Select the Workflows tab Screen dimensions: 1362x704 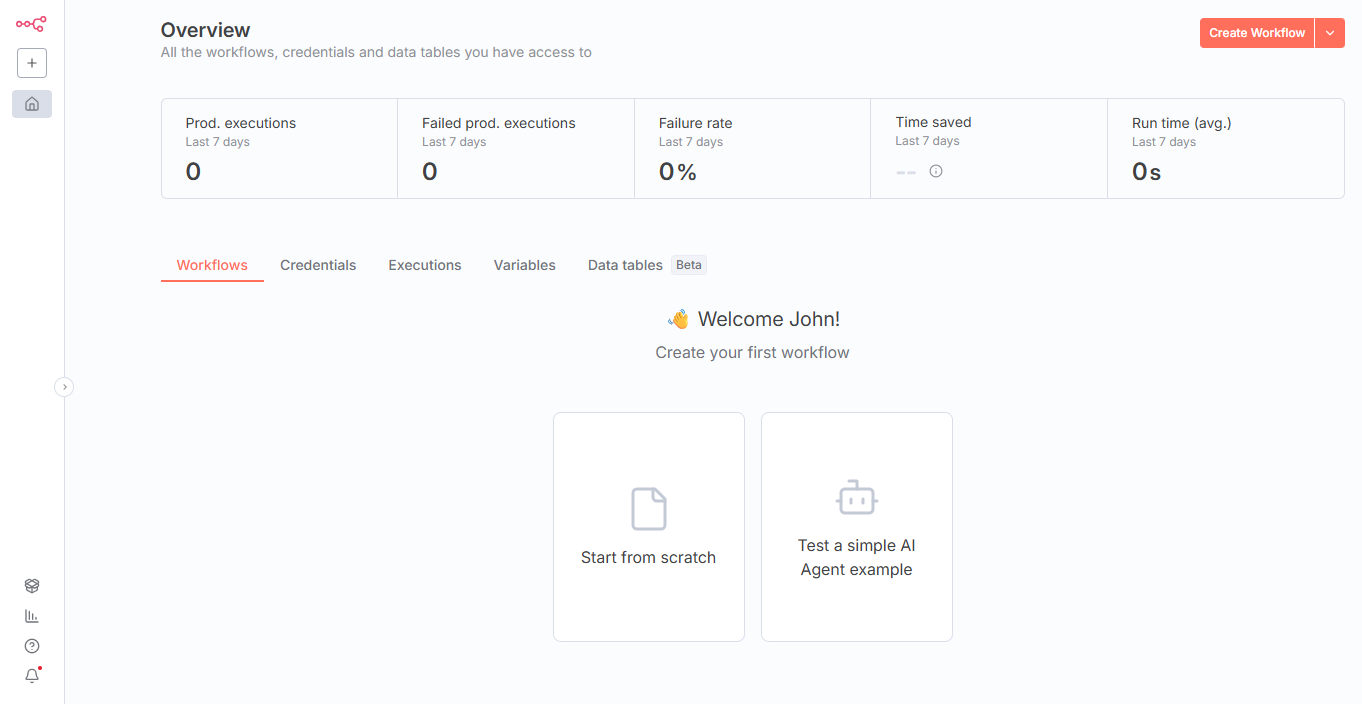coord(212,265)
